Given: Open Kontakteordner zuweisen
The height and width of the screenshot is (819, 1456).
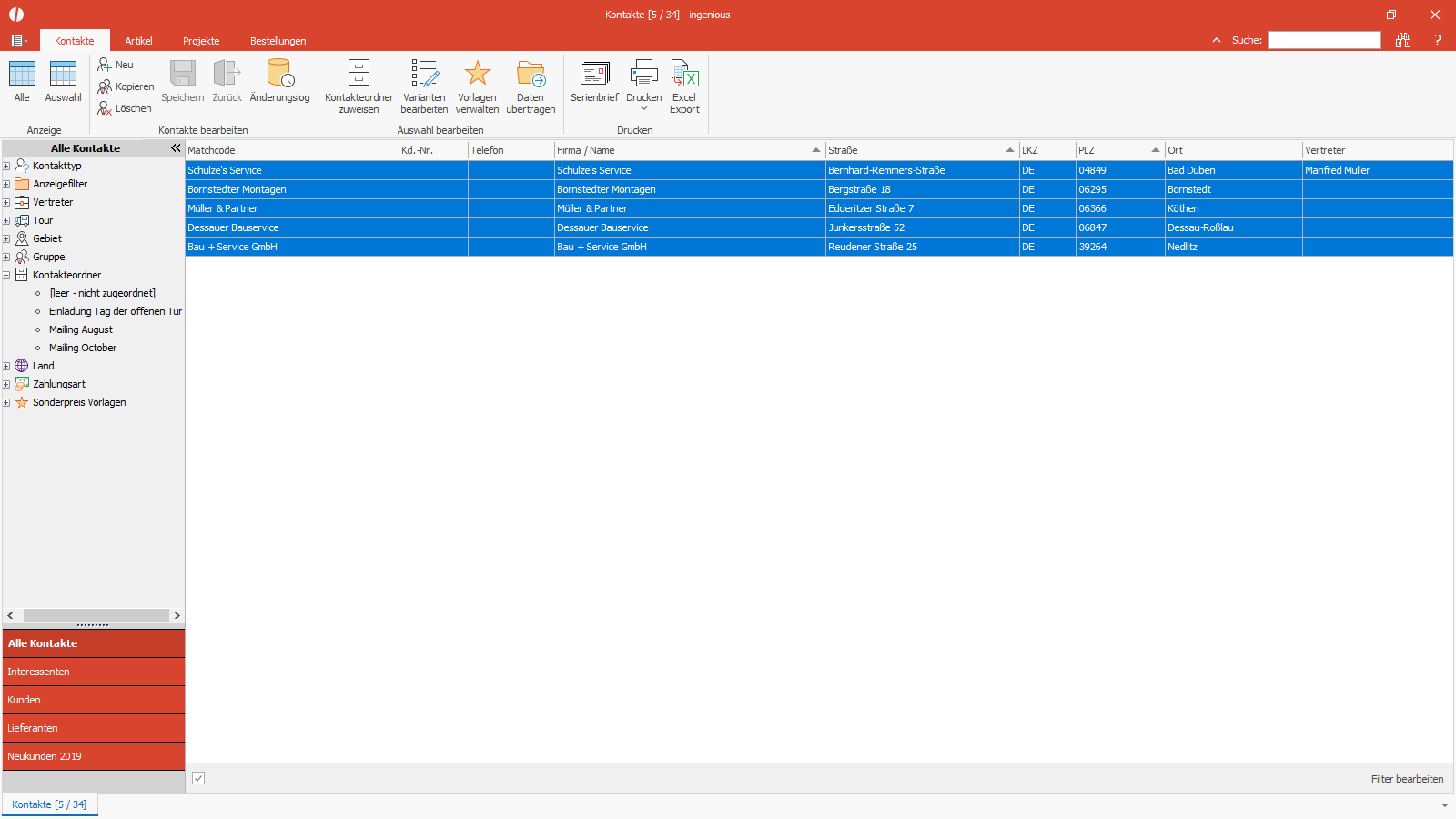Looking at the screenshot, I should point(359,86).
